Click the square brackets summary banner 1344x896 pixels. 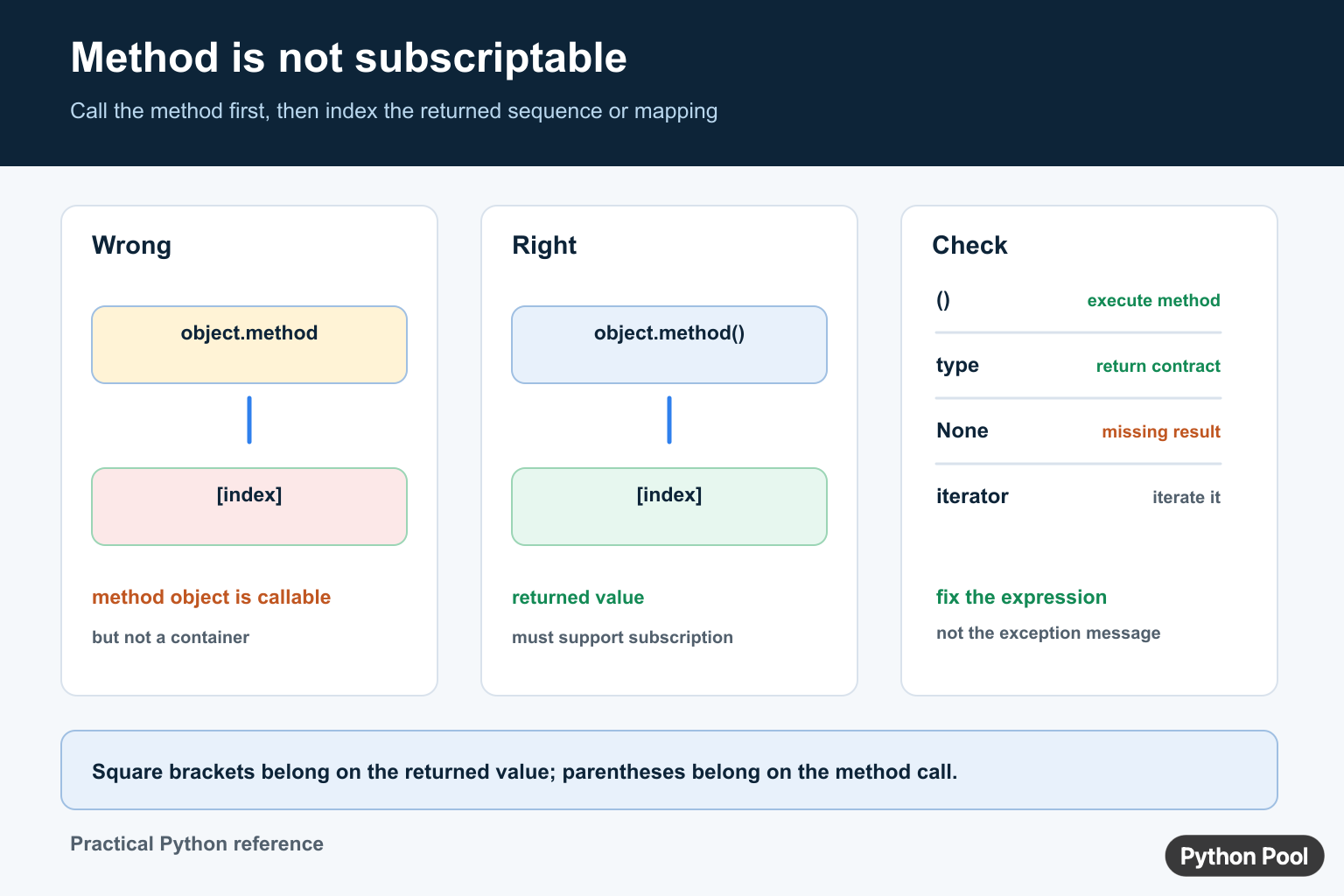pyautogui.click(x=669, y=770)
